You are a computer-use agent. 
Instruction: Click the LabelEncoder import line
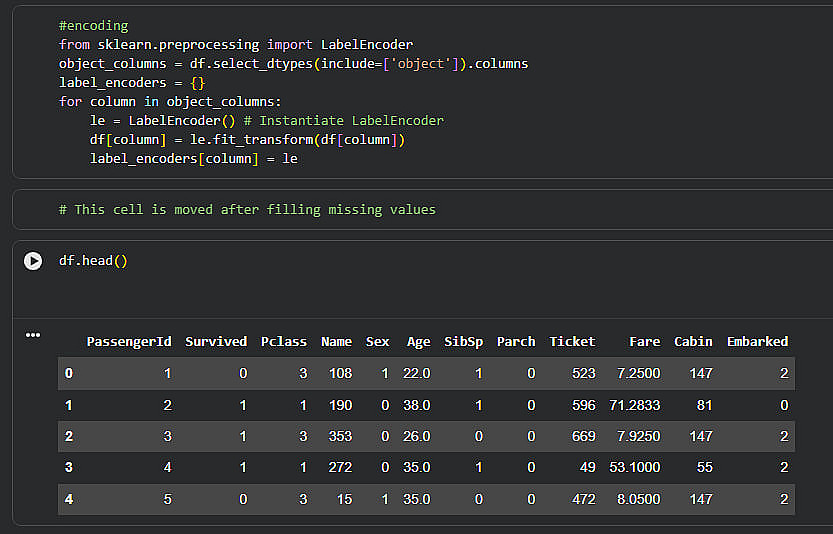pyautogui.click(x=235, y=44)
